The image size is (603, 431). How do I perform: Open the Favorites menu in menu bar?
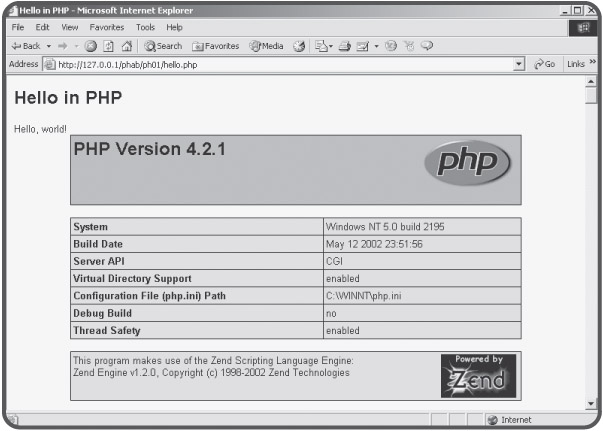point(106,27)
